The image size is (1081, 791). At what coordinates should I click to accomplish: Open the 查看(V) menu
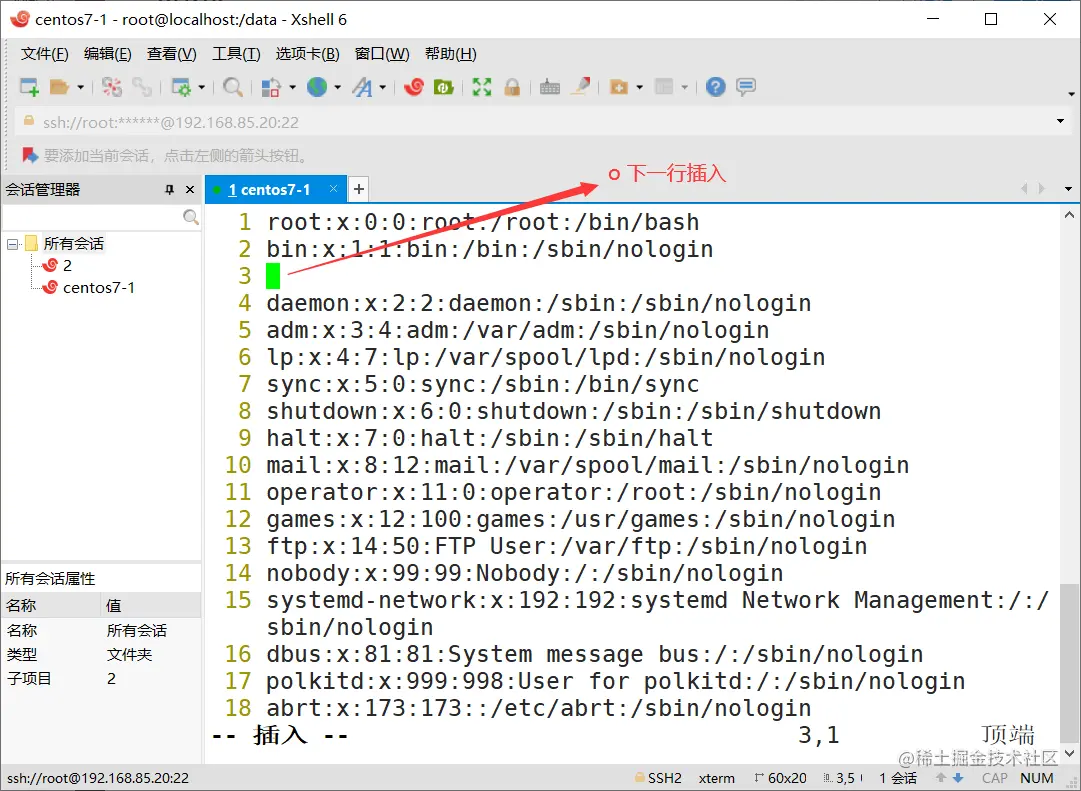pyautogui.click(x=172, y=54)
